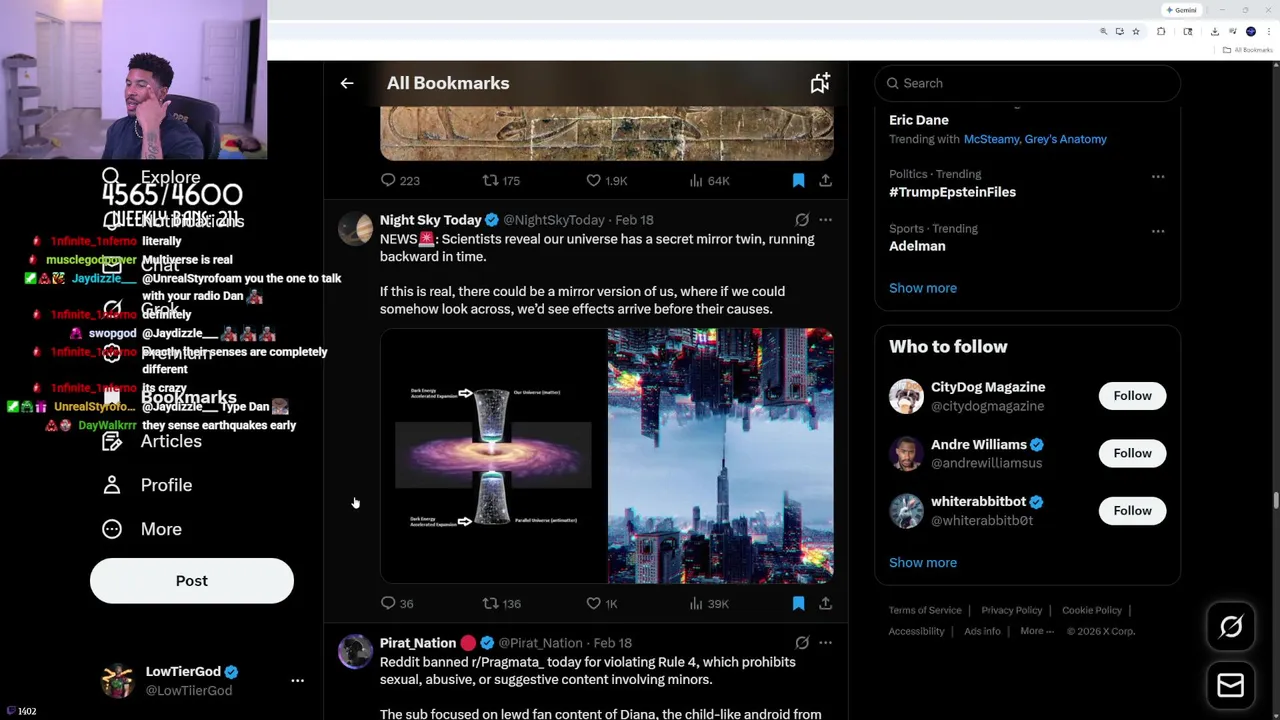Open the Adelman trending topic
The width and height of the screenshot is (1280, 720).
click(x=917, y=246)
